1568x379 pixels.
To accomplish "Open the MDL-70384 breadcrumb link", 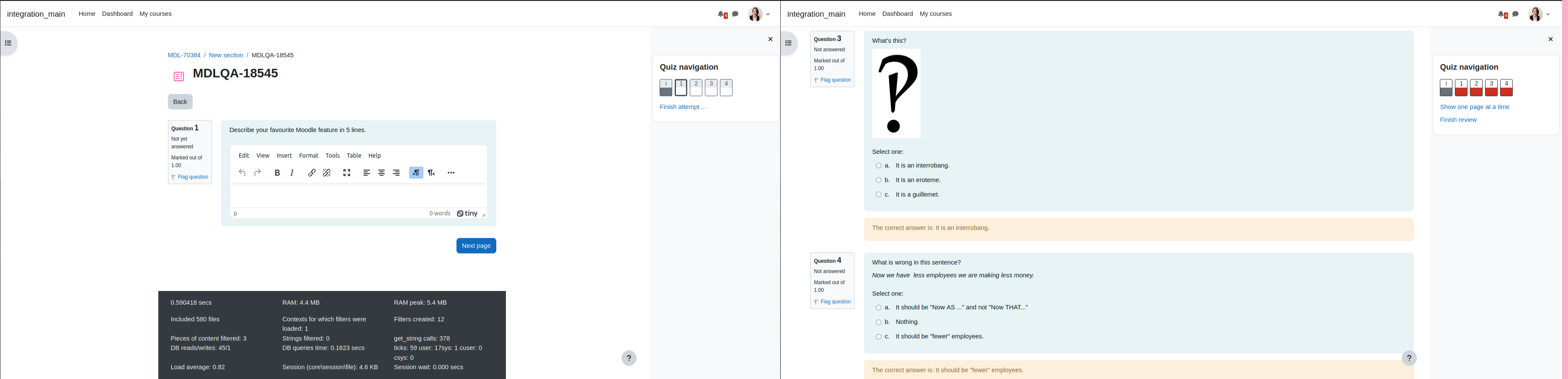I will [184, 55].
